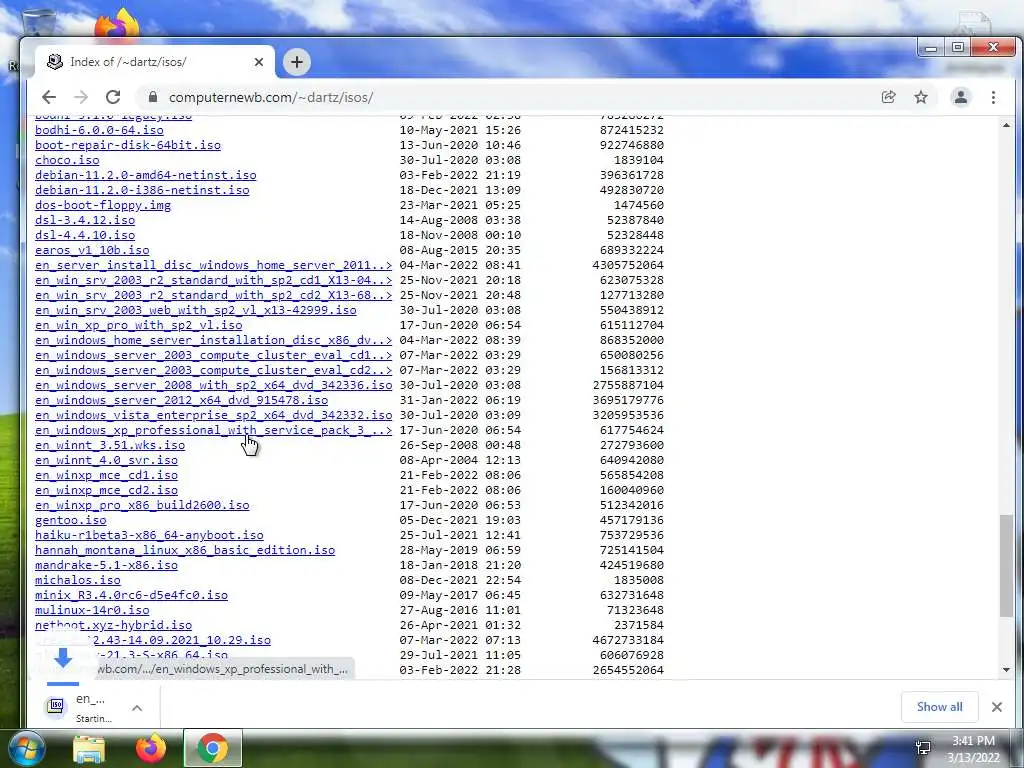1024x768 pixels.
Task: Open Chrome three-dot menu
Action: click(x=993, y=97)
